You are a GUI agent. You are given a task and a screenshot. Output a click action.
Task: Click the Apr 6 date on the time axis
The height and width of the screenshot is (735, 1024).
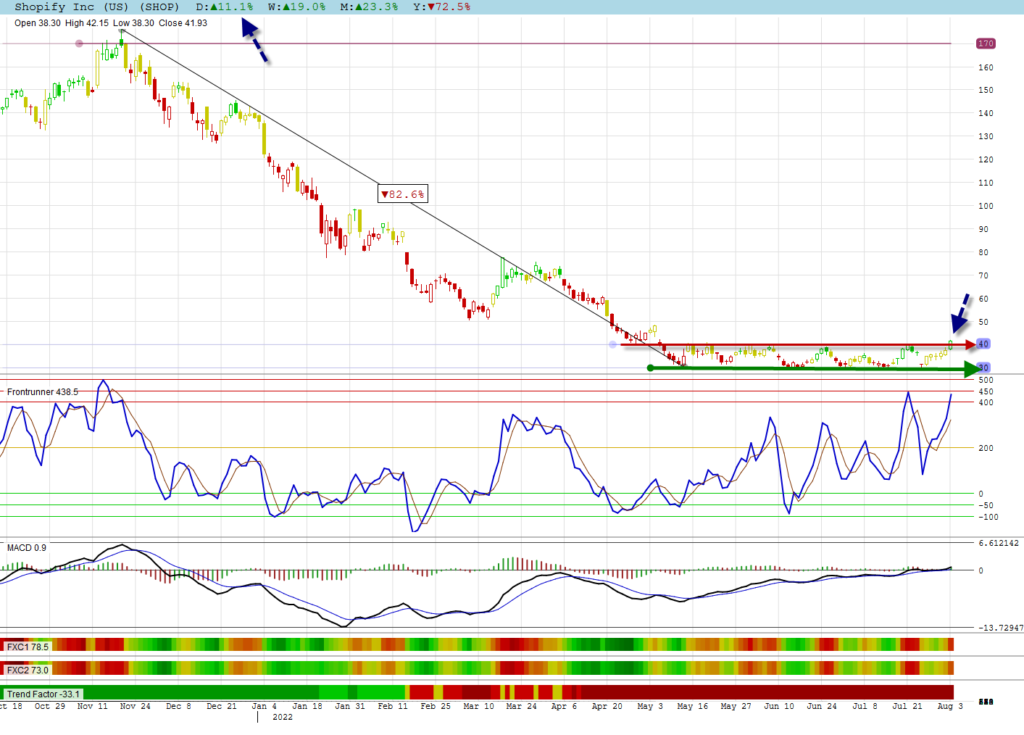coord(564,706)
